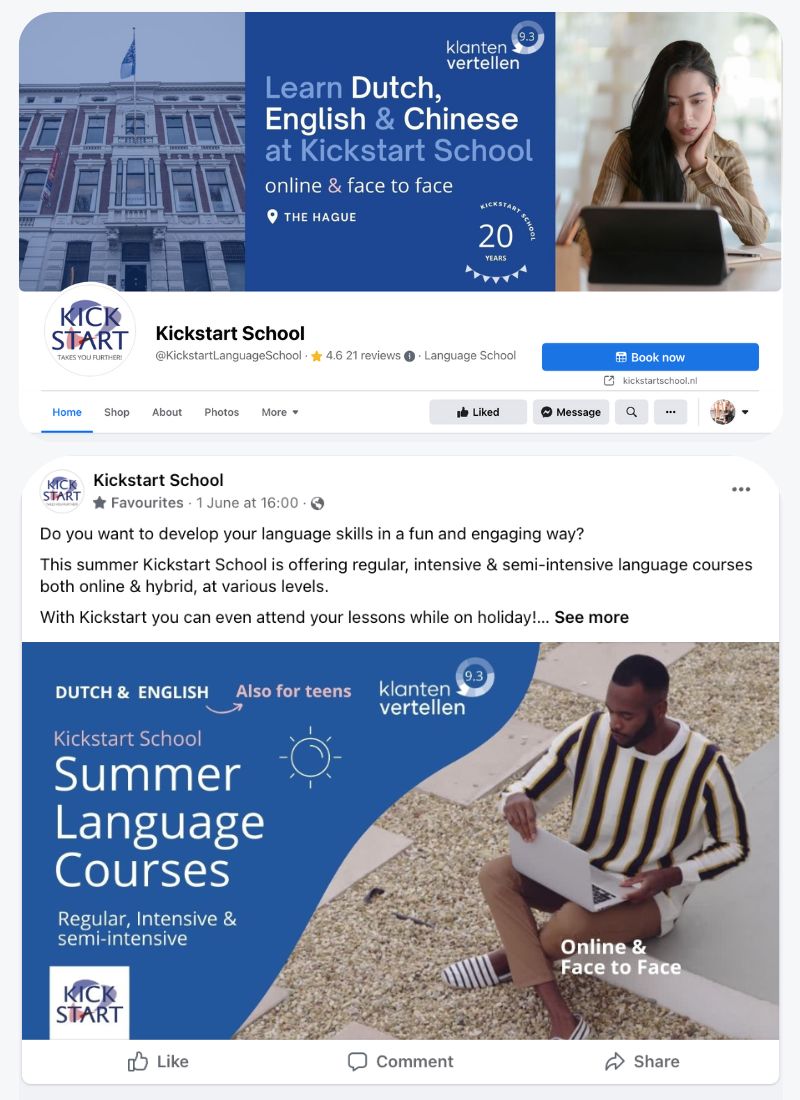Click the globe public audience icon
The height and width of the screenshot is (1100, 800).
coord(317,503)
